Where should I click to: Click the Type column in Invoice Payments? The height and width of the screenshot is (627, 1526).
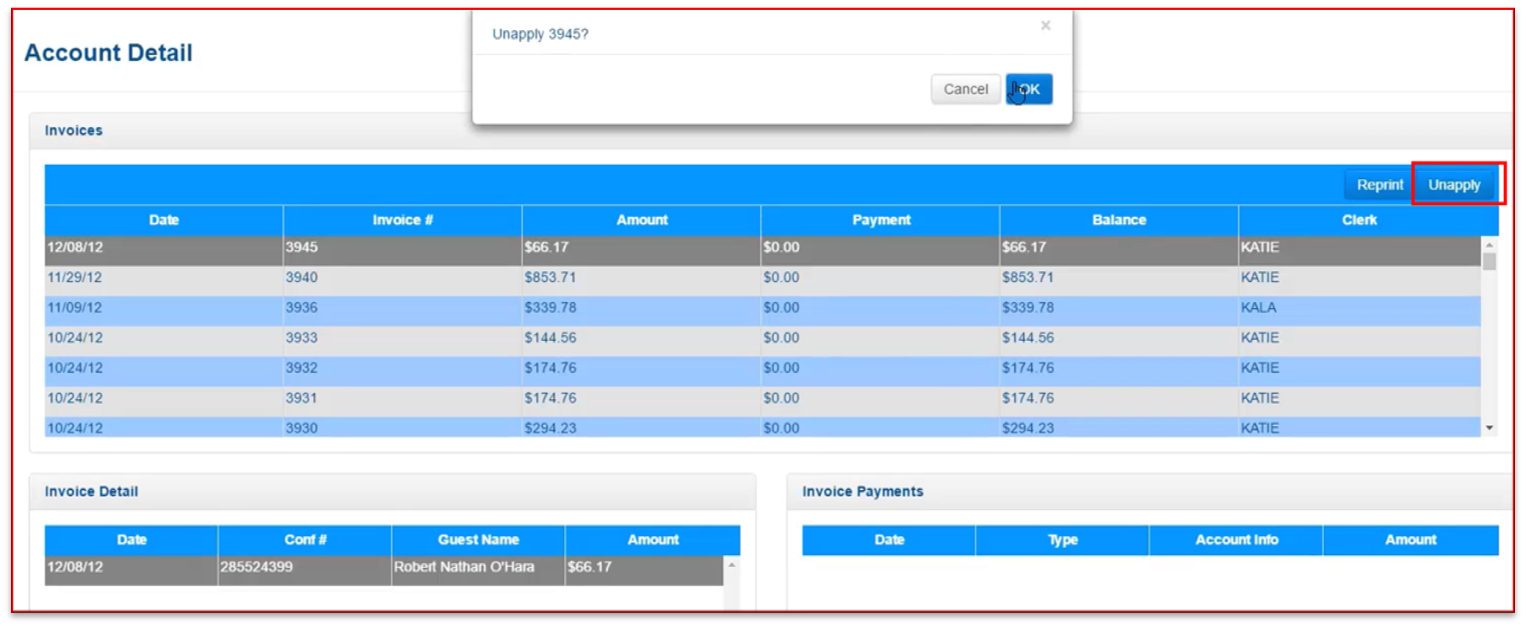(1062, 540)
